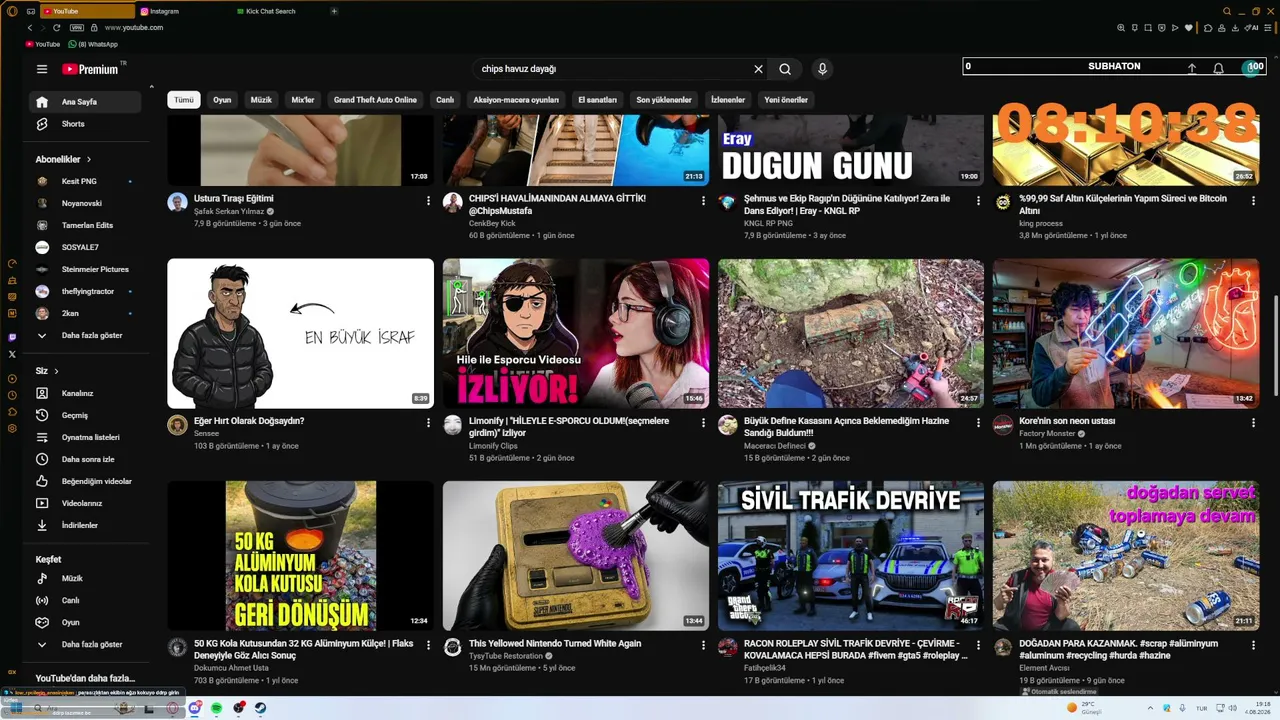Select the Son yüklenenler filter chip
Viewport: 1280px width, 720px height.
(664, 100)
